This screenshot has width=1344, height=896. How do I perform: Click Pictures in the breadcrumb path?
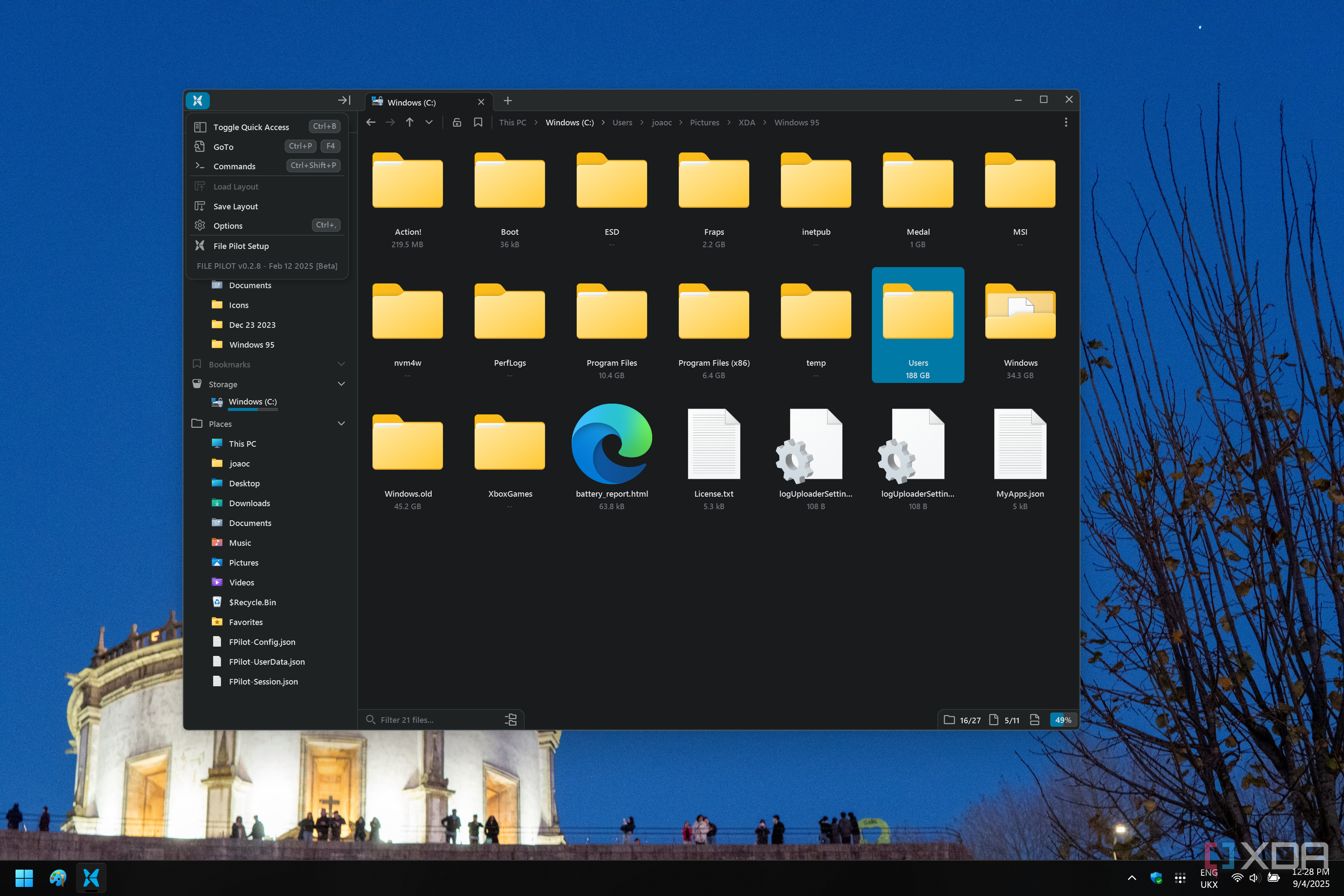tap(704, 122)
